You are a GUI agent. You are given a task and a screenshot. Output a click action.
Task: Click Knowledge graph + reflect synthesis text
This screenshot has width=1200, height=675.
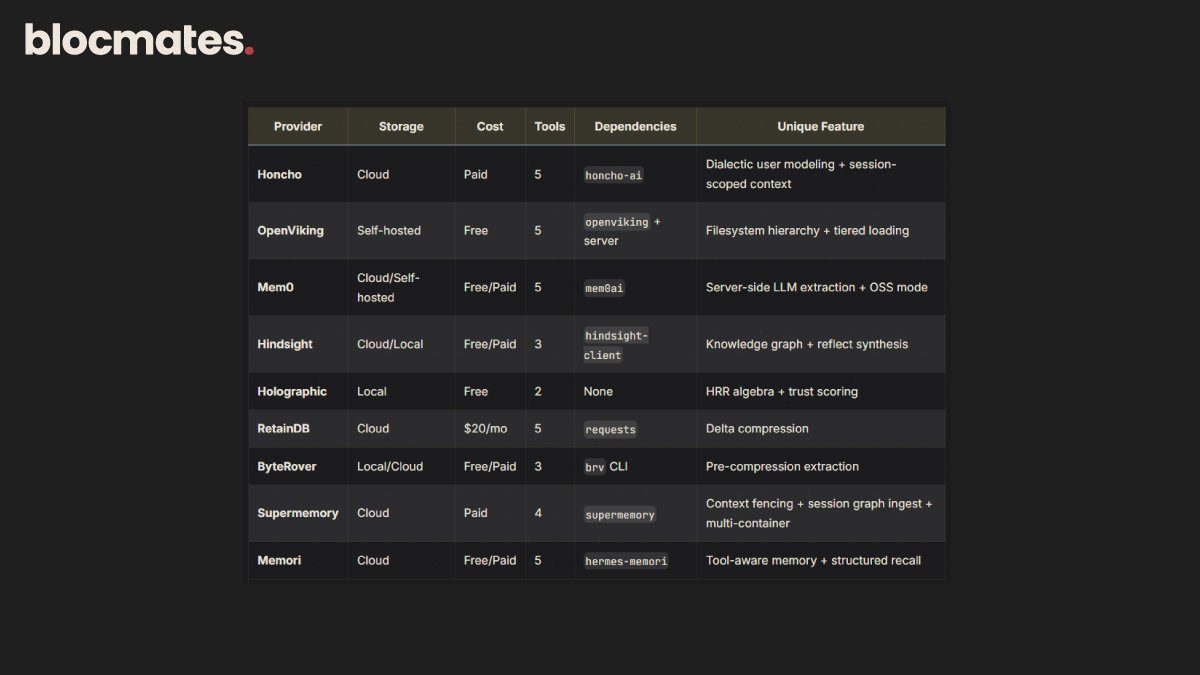[x=807, y=344]
